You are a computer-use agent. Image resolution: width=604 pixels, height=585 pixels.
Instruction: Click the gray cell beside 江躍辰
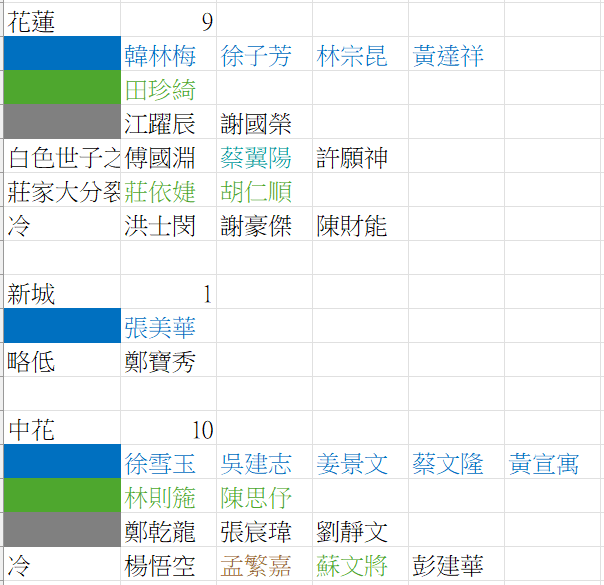(62, 121)
